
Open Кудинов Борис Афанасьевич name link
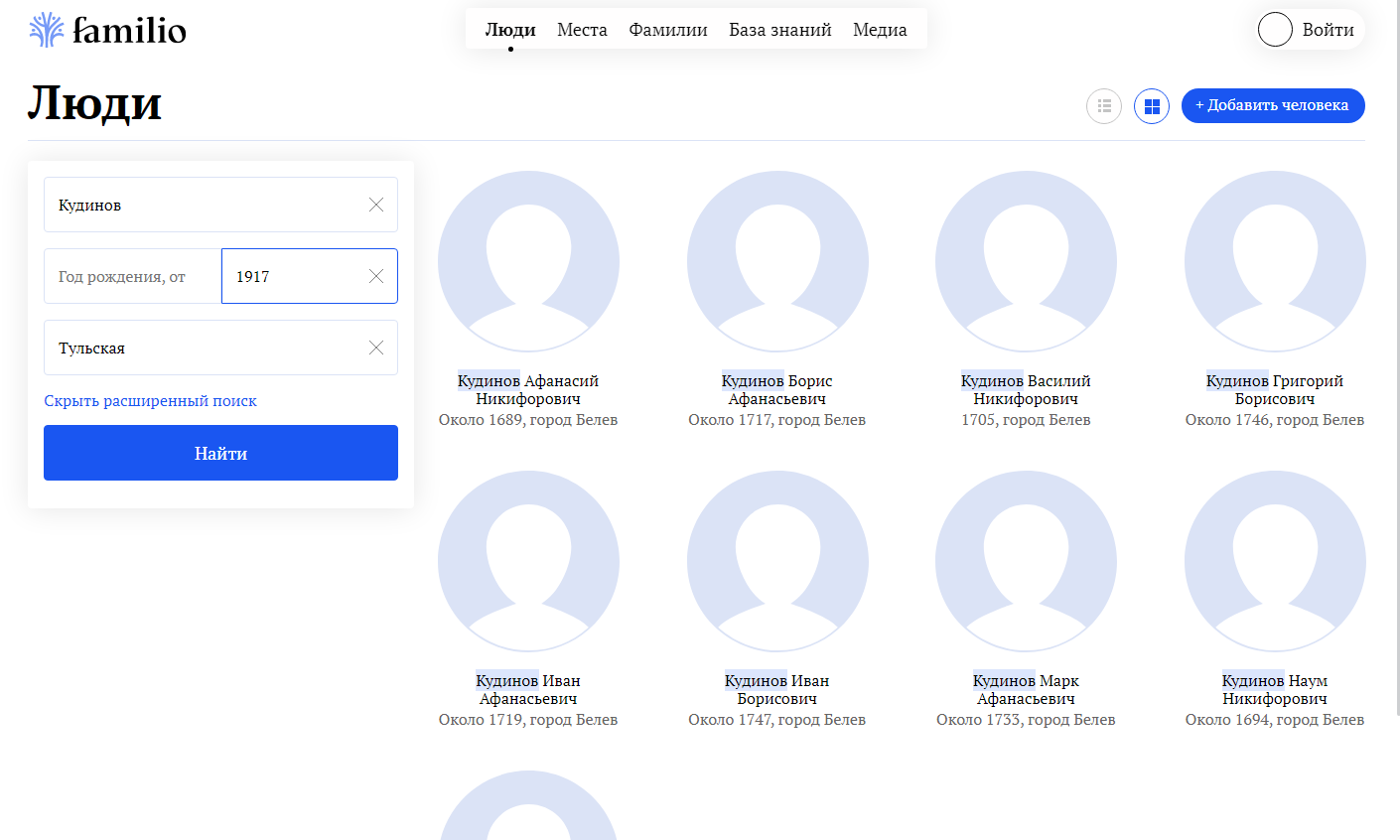coord(777,390)
